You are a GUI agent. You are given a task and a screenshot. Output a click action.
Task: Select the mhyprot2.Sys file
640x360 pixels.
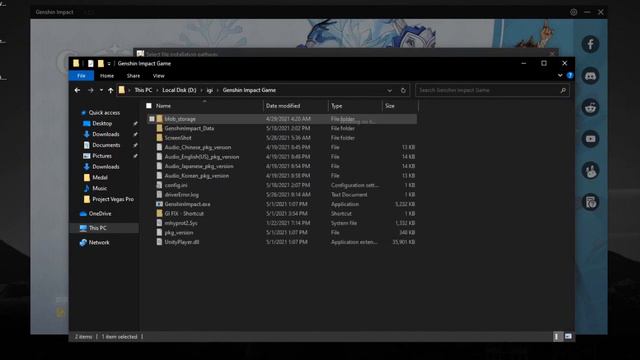[x=181, y=223]
